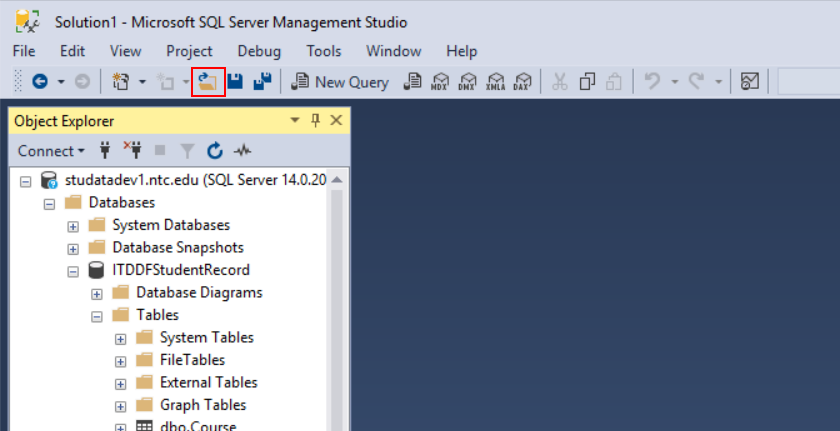Toggle Object Explorer auto-hide pin
The image size is (840, 431).
click(x=316, y=121)
